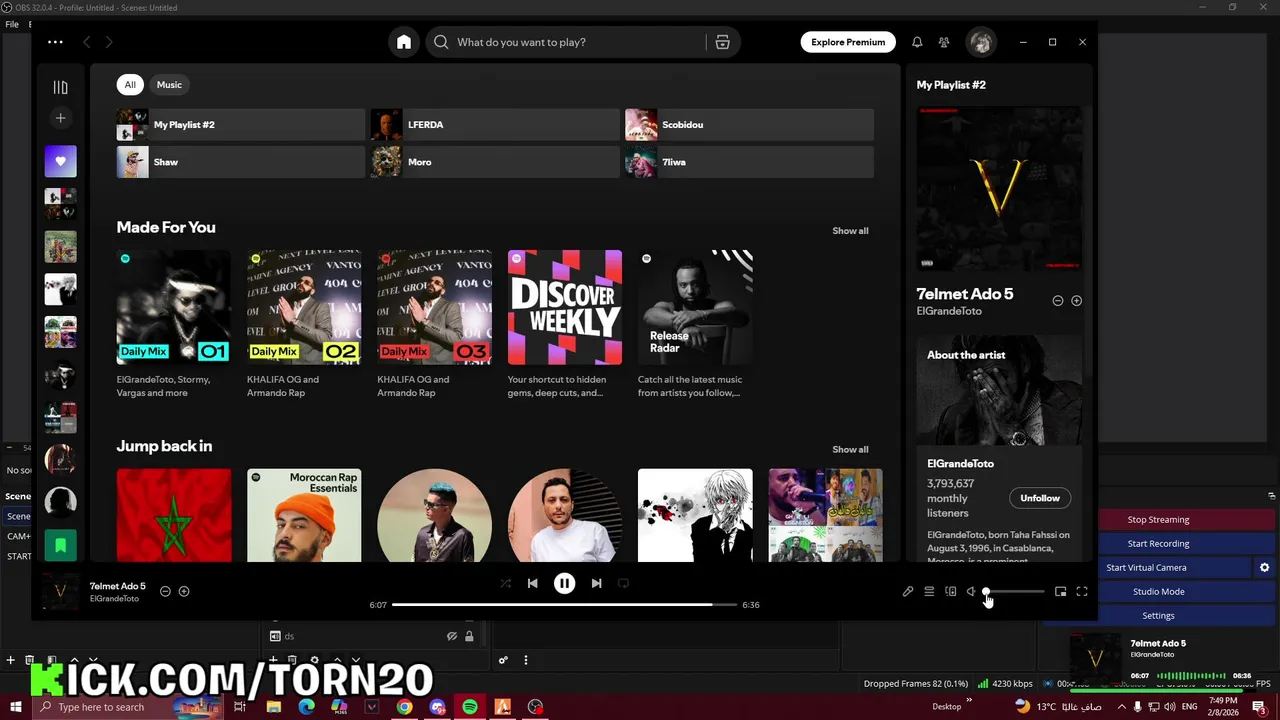
Task: Select the Music filter chip
Action: click(169, 85)
